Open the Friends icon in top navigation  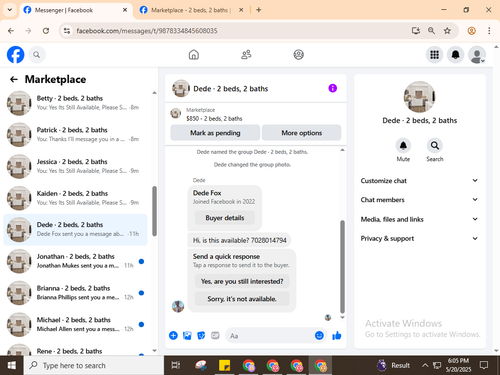246,54
